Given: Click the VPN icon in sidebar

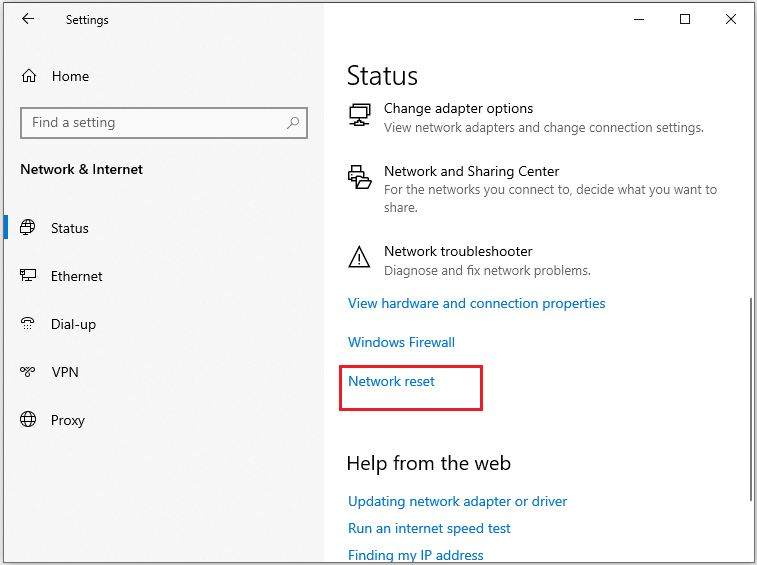Looking at the screenshot, I should tap(28, 371).
